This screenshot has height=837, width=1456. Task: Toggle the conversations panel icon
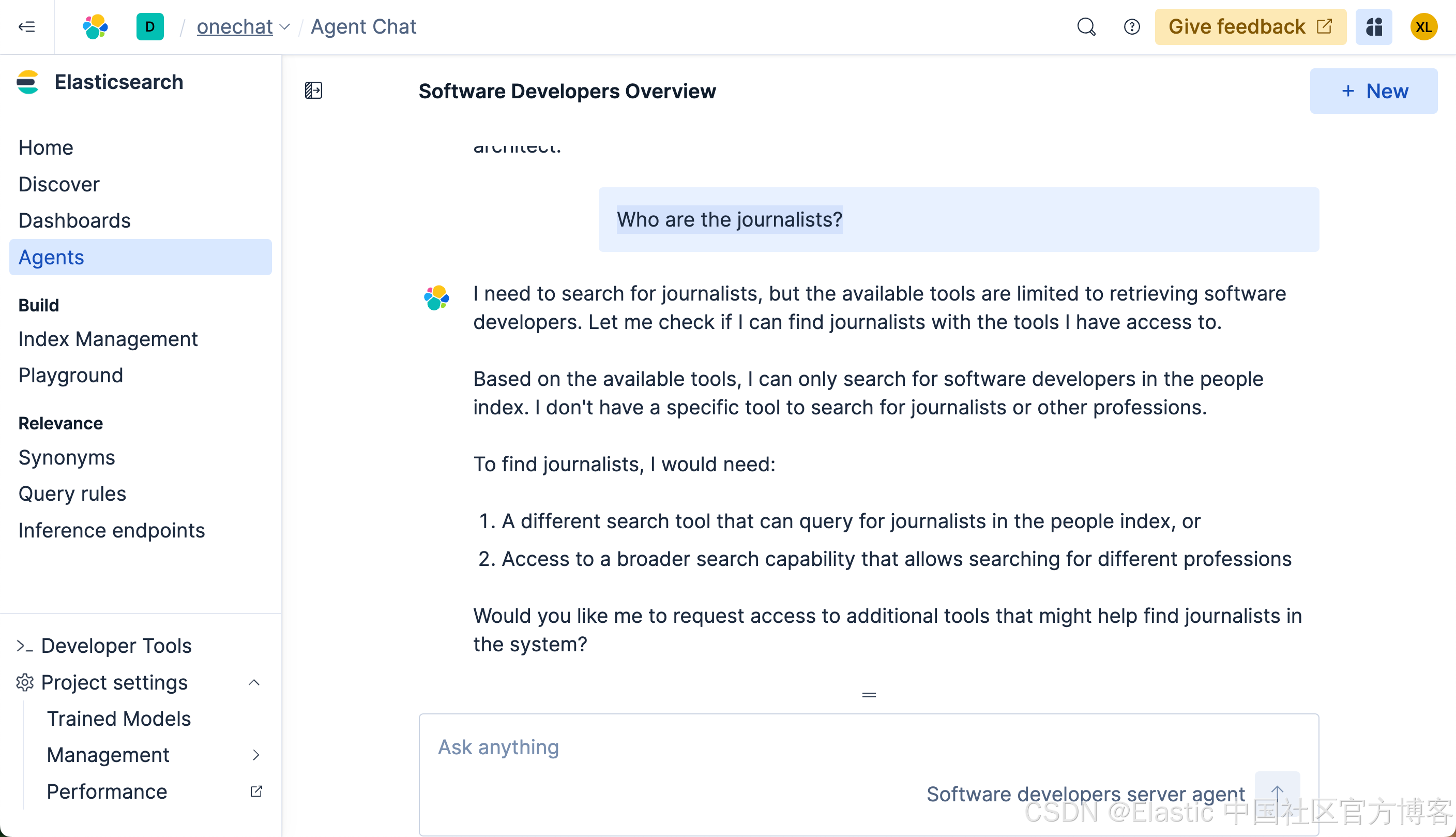pyautogui.click(x=313, y=90)
